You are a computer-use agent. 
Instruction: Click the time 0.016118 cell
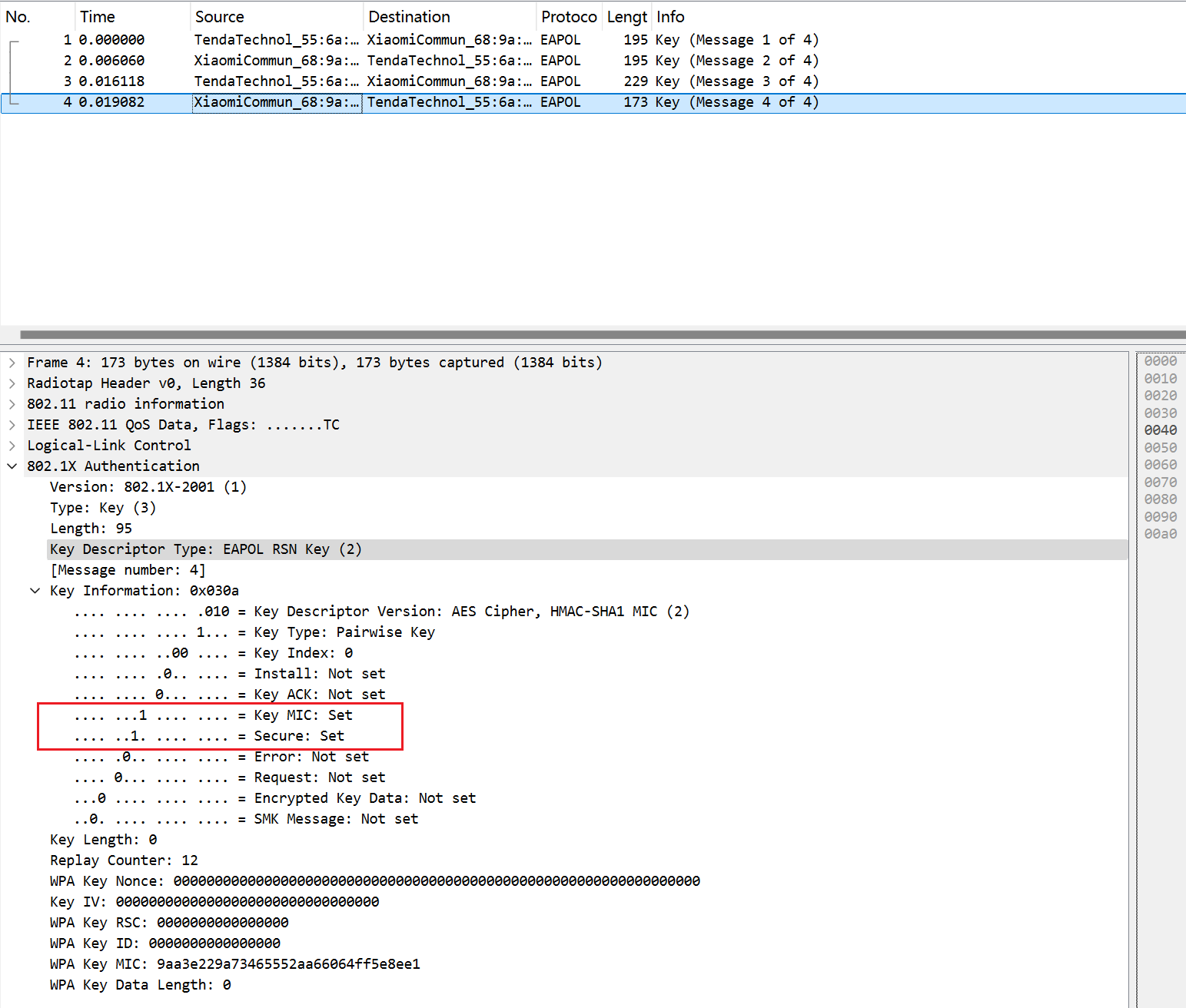tap(111, 81)
